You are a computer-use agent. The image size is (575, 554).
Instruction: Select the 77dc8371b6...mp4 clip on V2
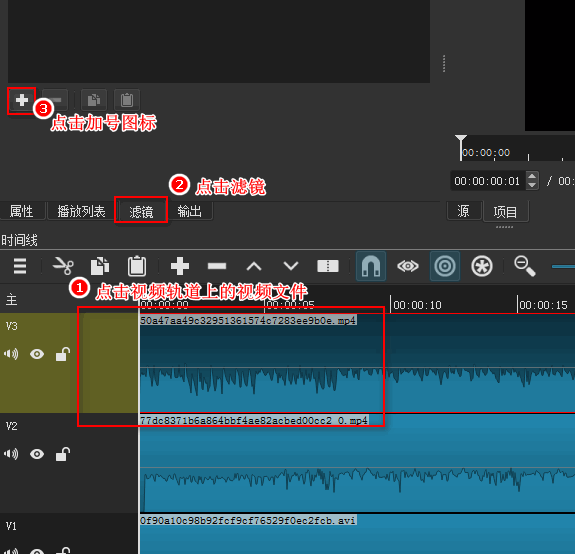pos(358,463)
